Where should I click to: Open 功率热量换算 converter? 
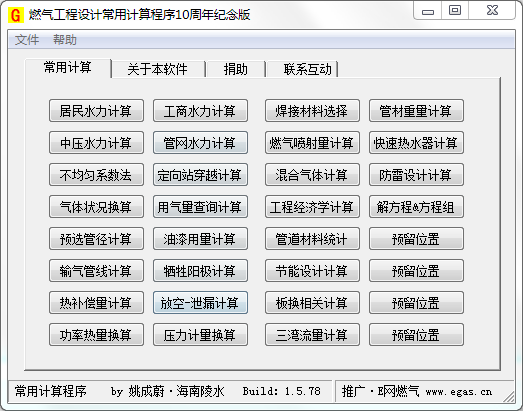(96, 335)
